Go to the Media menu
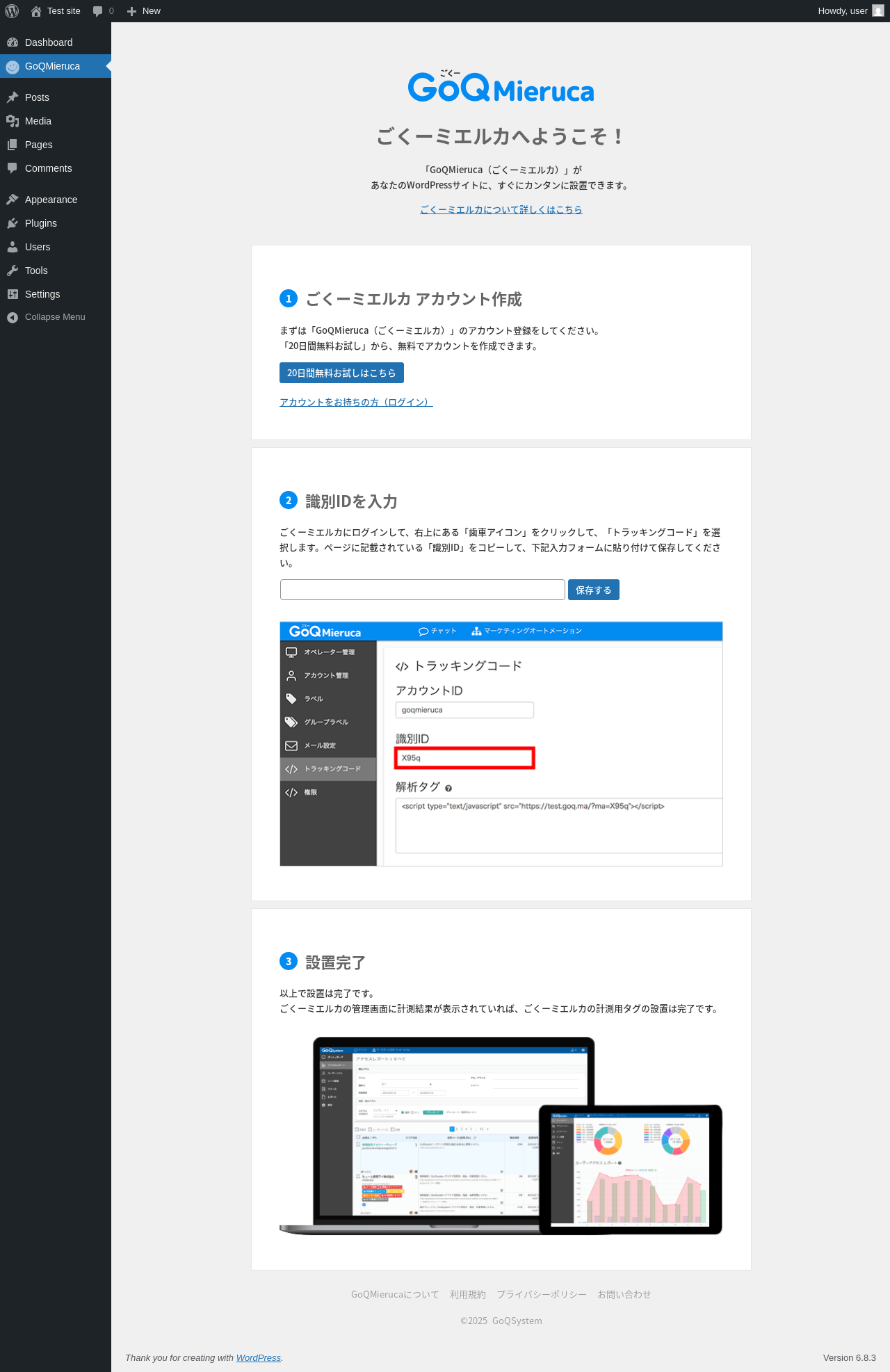 (56, 121)
